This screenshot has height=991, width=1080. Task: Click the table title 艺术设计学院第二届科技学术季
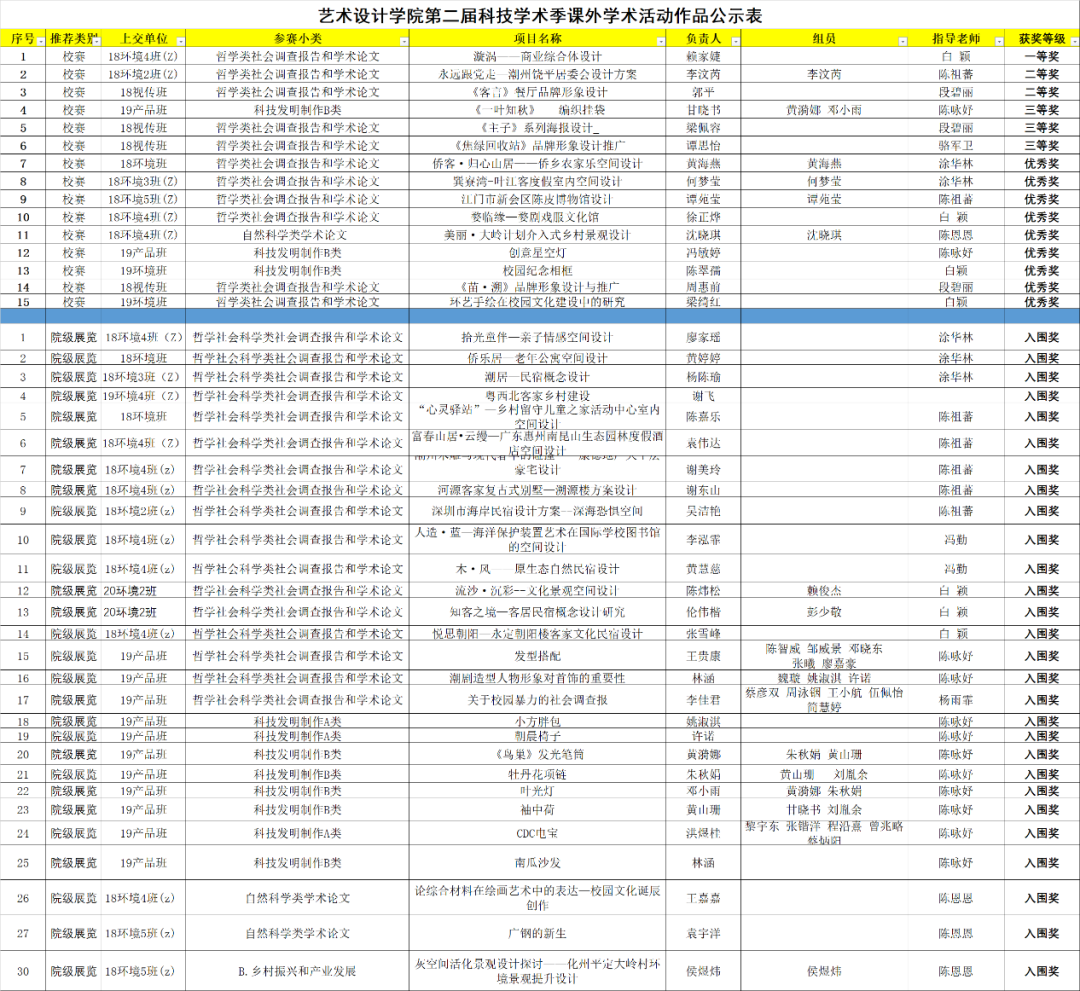[x=539, y=15]
